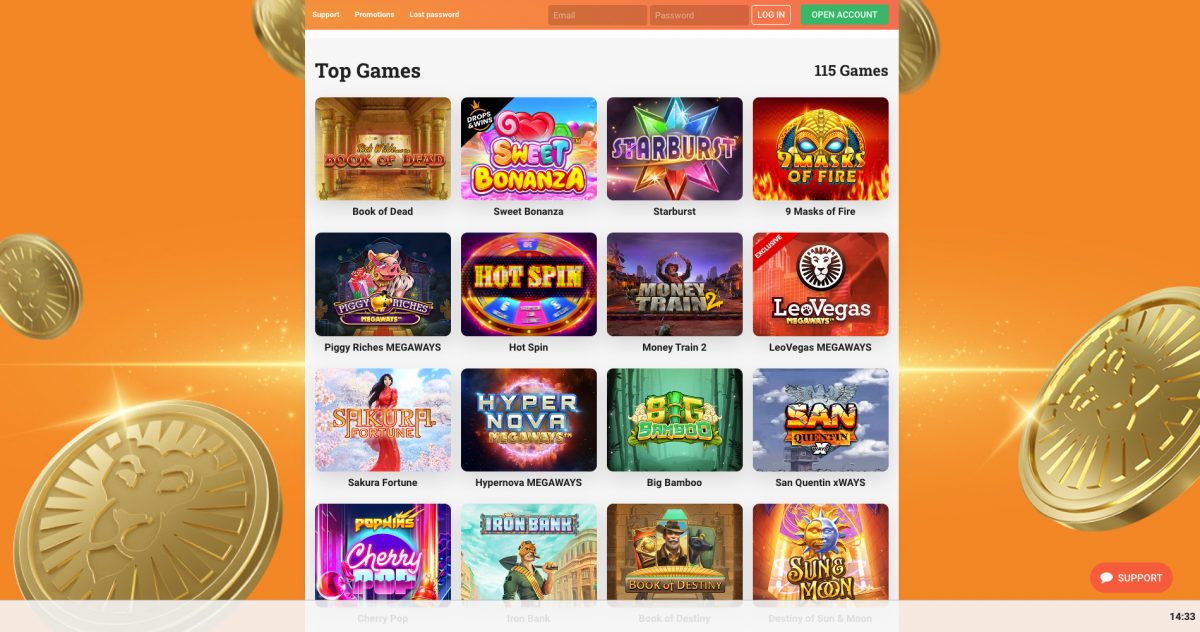Viewport: 1200px width, 632px height.
Task: Follow the Lost password link
Action: (434, 15)
